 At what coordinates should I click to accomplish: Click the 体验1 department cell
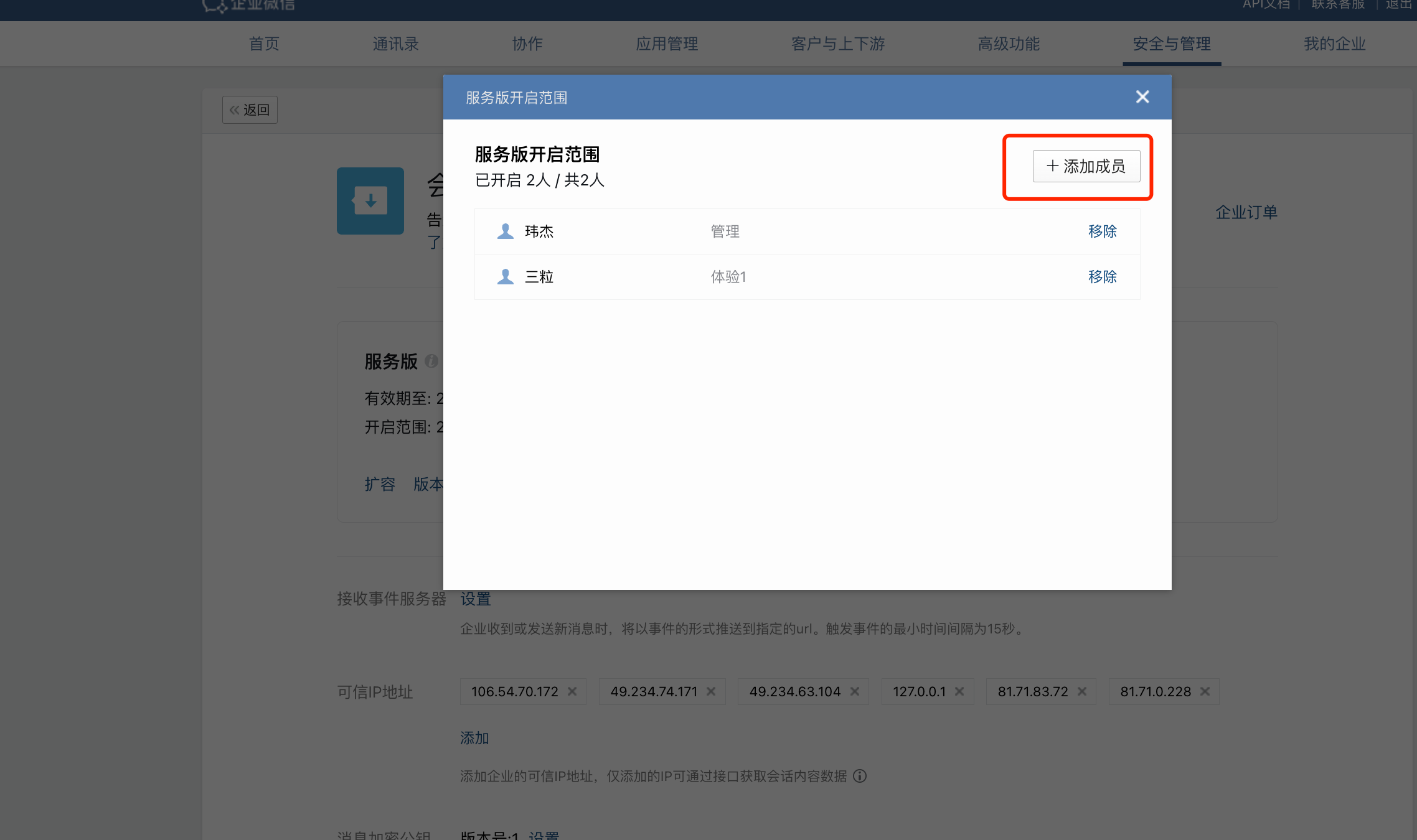coord(728,277)
